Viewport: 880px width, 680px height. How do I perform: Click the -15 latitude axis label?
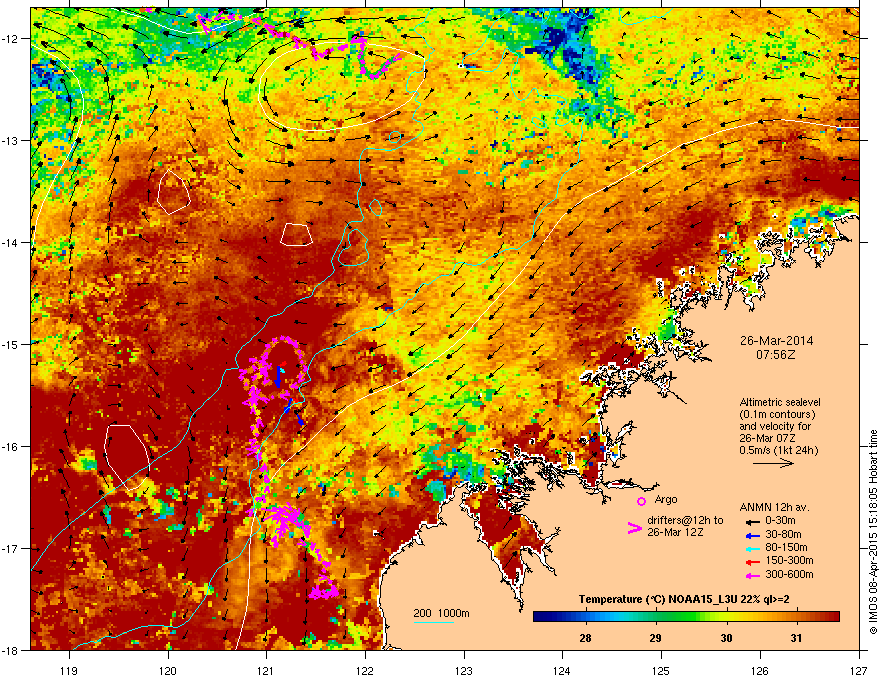click(x=11, y=344)
